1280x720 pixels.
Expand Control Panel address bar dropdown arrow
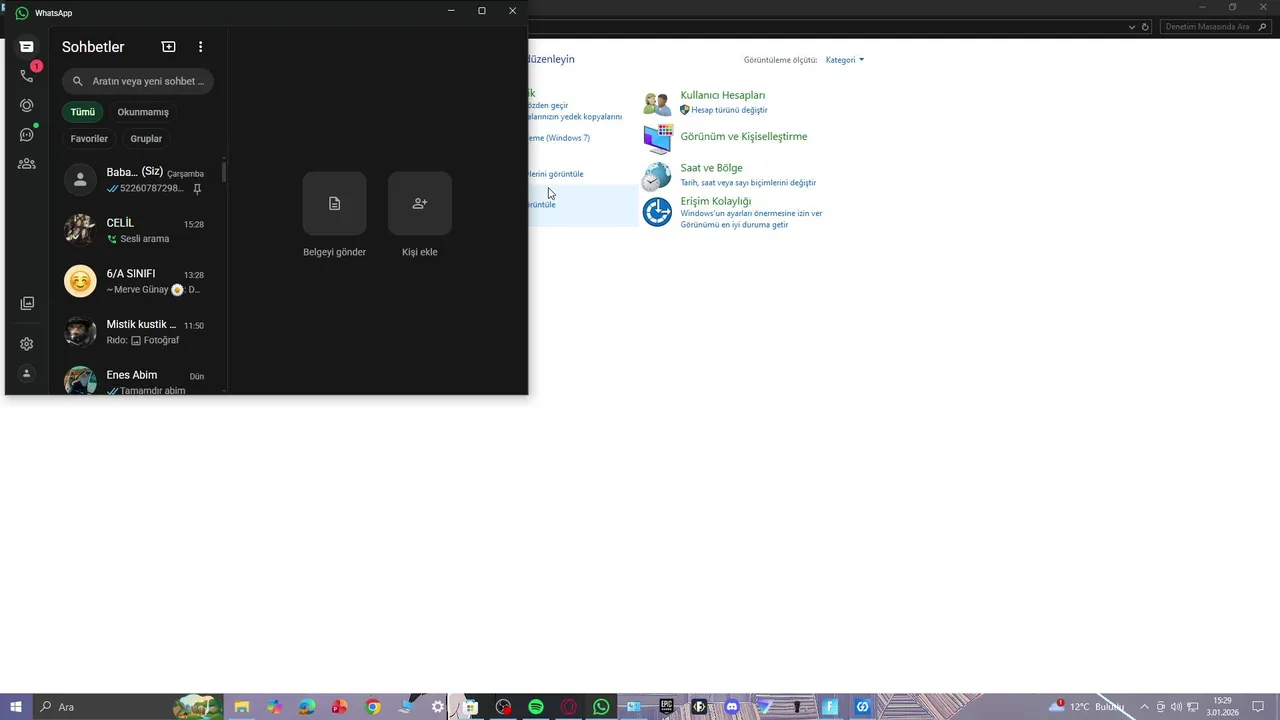[1132, 27]
